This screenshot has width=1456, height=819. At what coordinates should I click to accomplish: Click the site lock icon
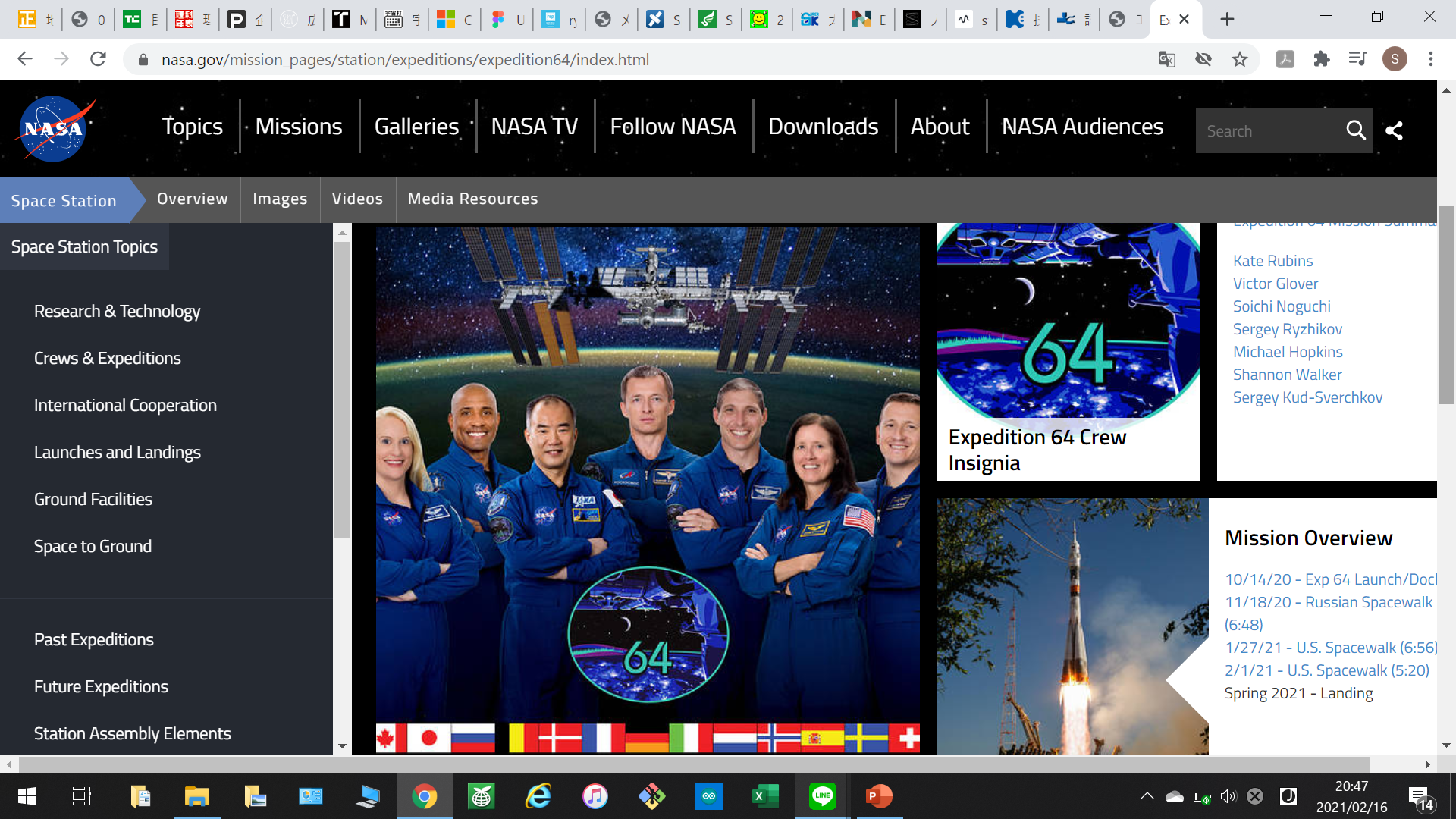(143, 60)
